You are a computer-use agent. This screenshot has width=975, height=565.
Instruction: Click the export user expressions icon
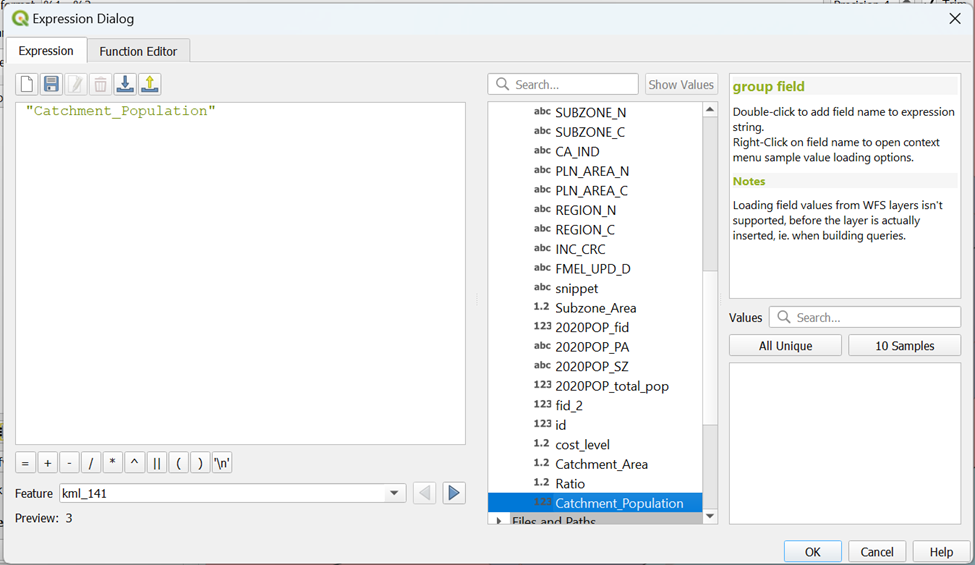coord(150,85)
